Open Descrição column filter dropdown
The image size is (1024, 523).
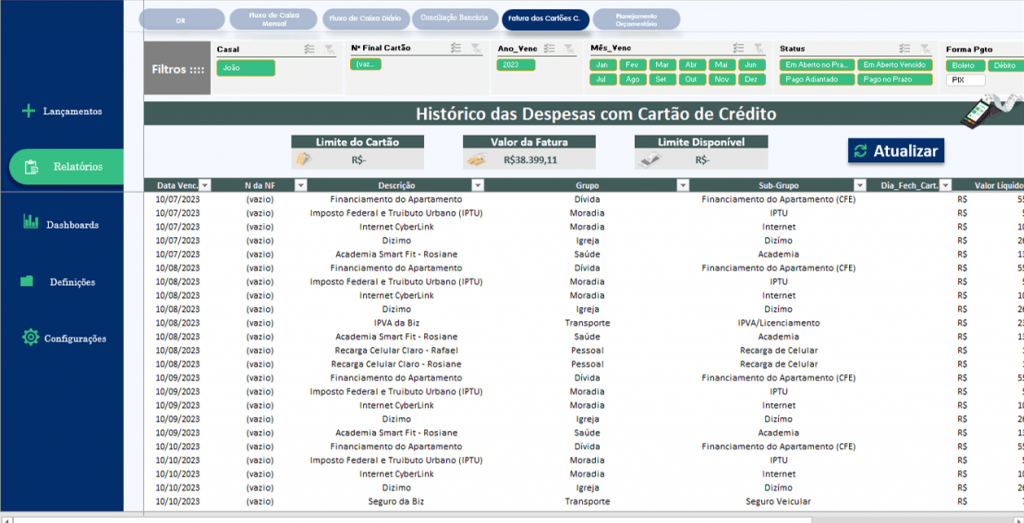click(478, 185)
